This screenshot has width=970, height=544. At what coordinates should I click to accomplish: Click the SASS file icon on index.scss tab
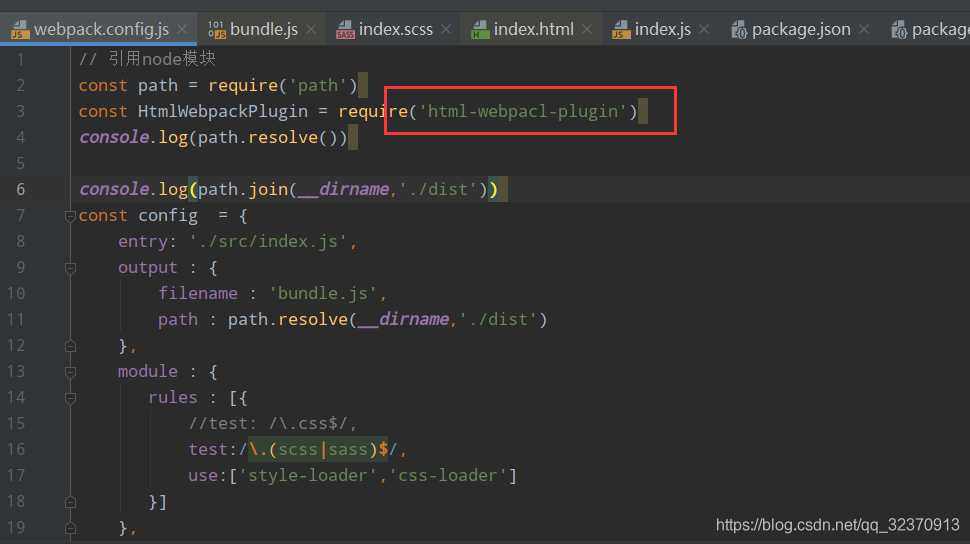345,29
